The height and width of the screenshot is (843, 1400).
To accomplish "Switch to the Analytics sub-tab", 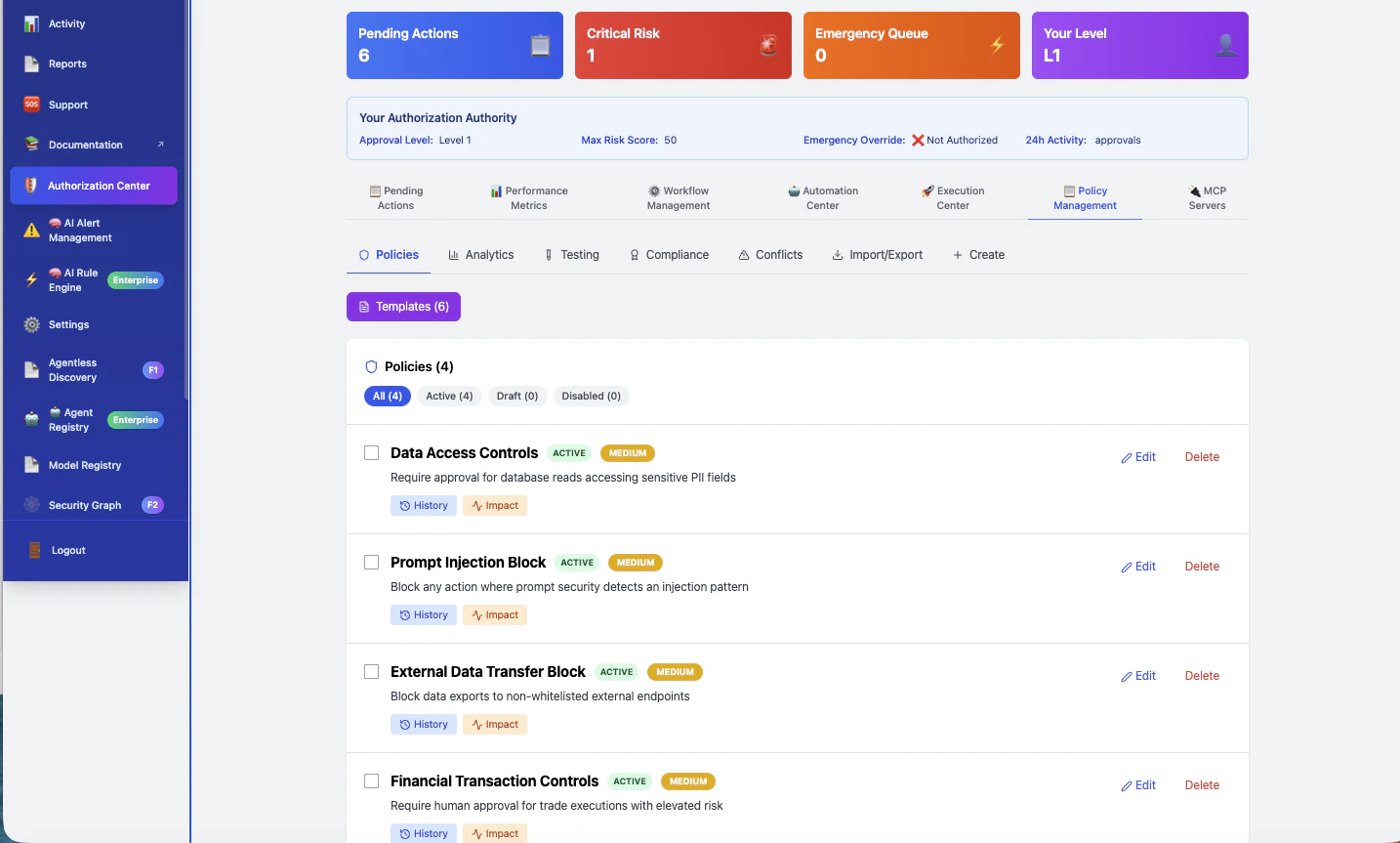I will tap(481, 255).
